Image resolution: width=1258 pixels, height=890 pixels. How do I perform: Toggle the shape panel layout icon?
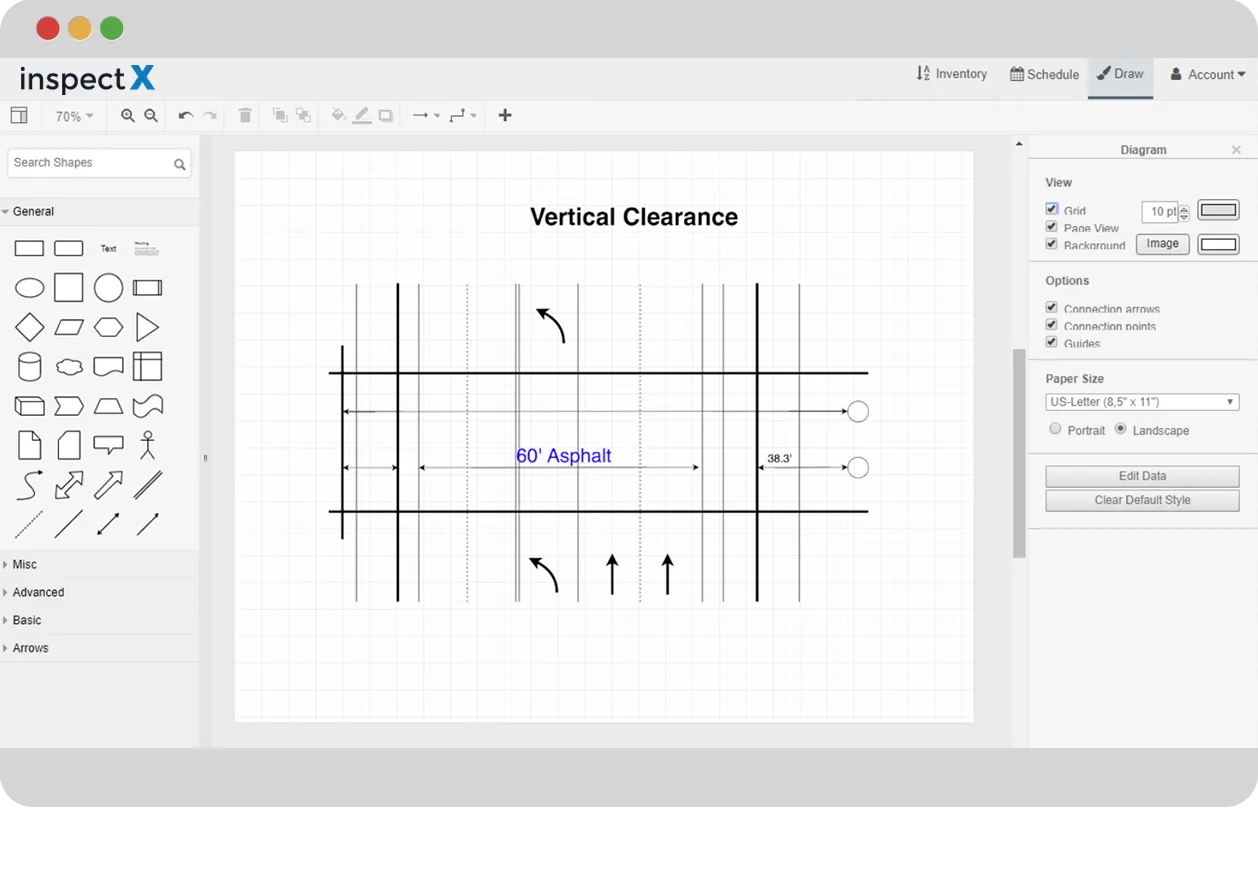[x=19, y=116]
